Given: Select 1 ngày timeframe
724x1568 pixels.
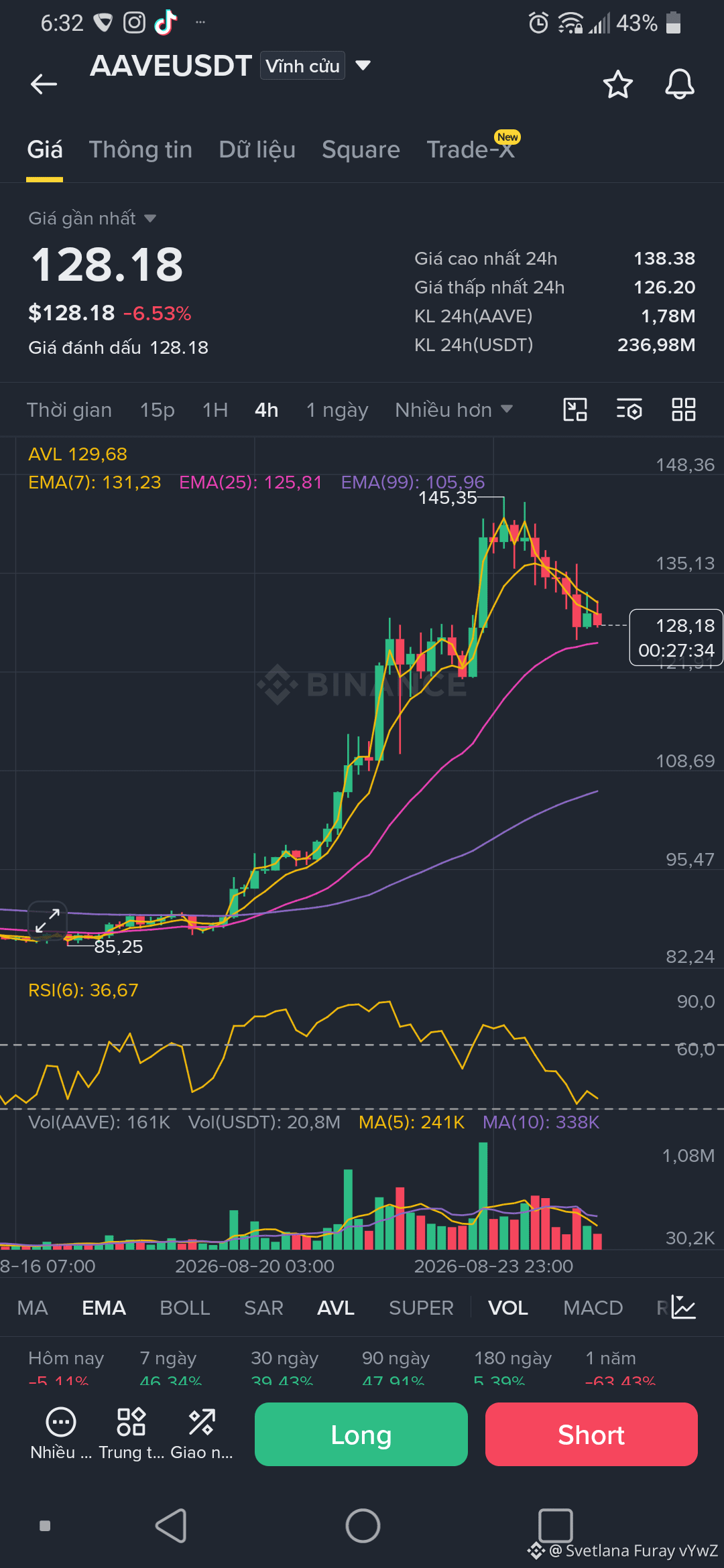Looking at the screenshot, I should (x=337, y=409).
